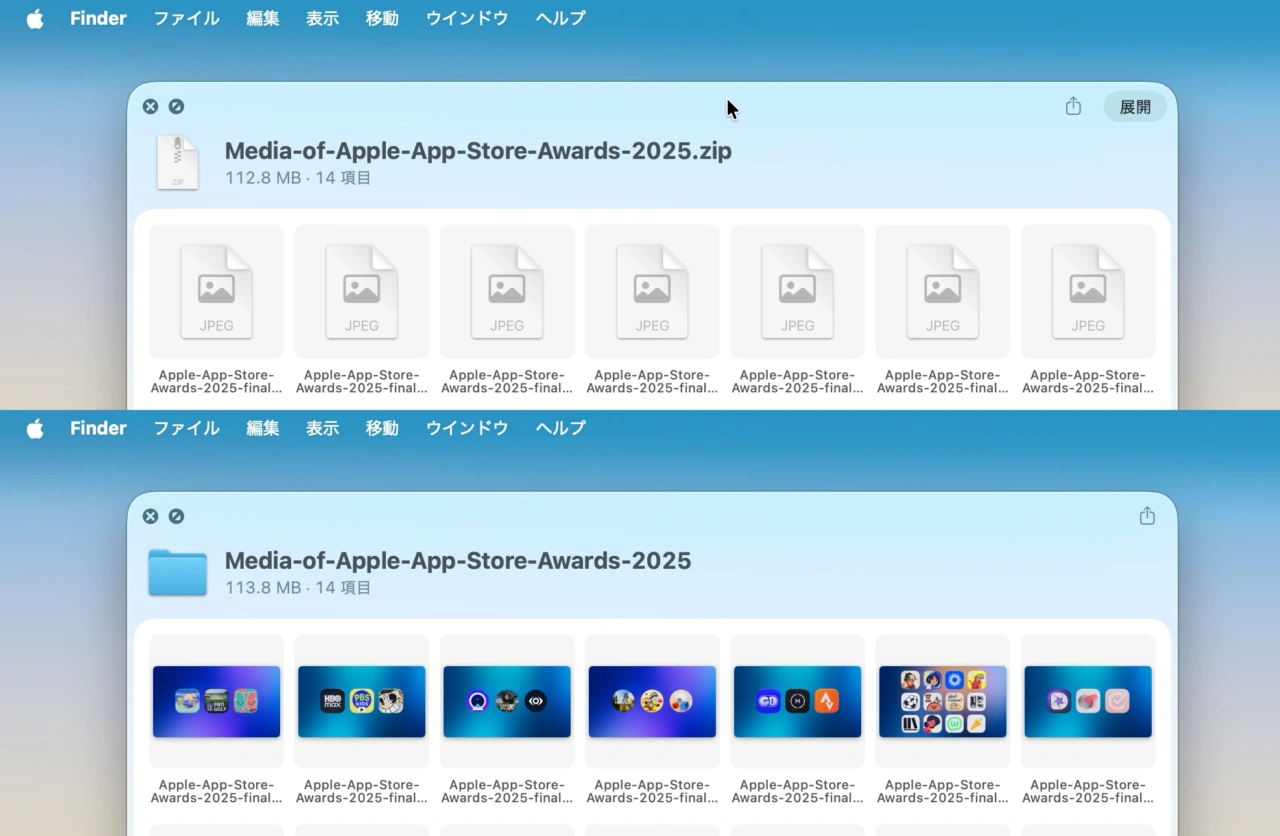Screen dimensions: 1280x836
Task: Click the round button beside close in zip preview
Action: click(x=176, y=107)
